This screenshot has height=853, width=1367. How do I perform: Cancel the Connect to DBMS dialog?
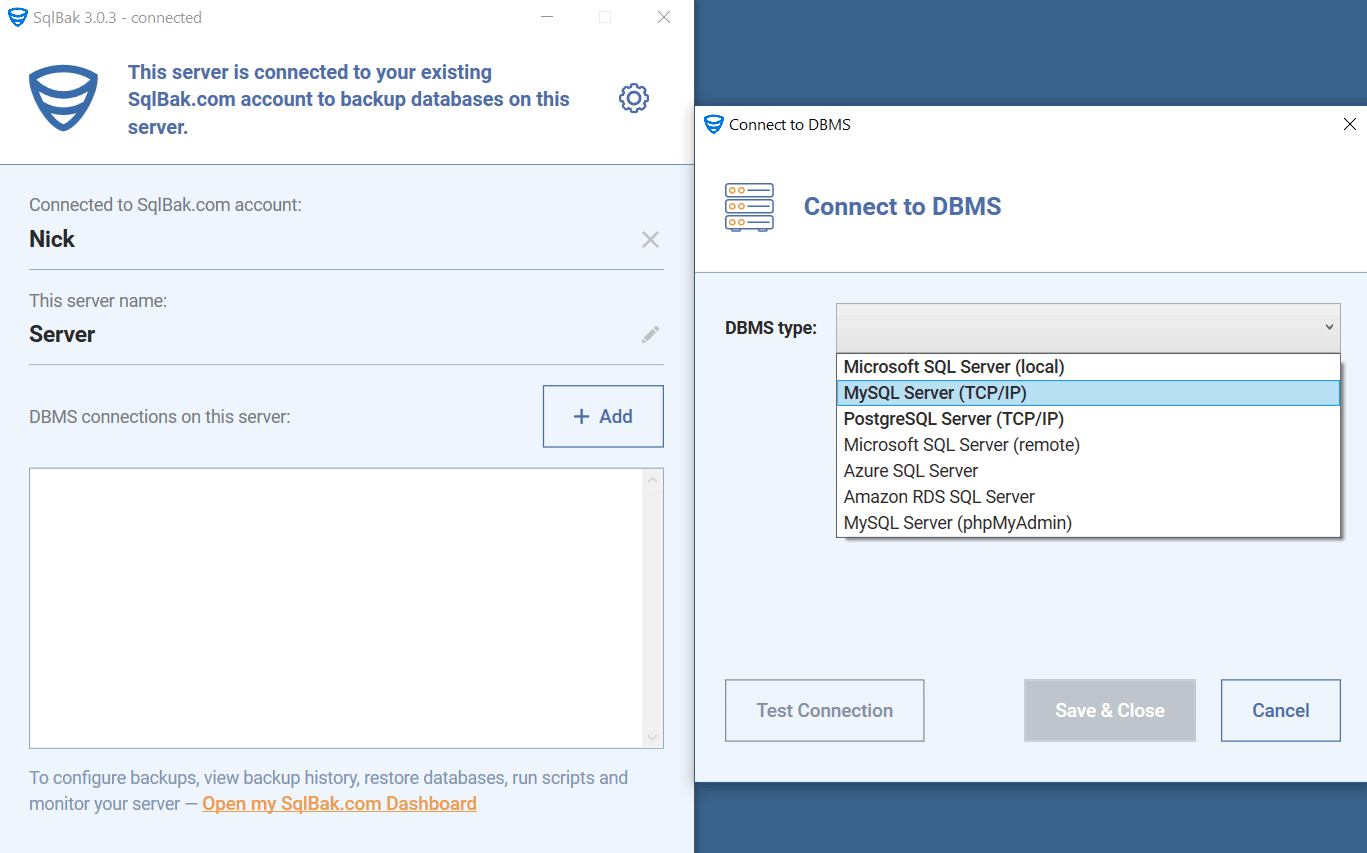click(1280, 710)
